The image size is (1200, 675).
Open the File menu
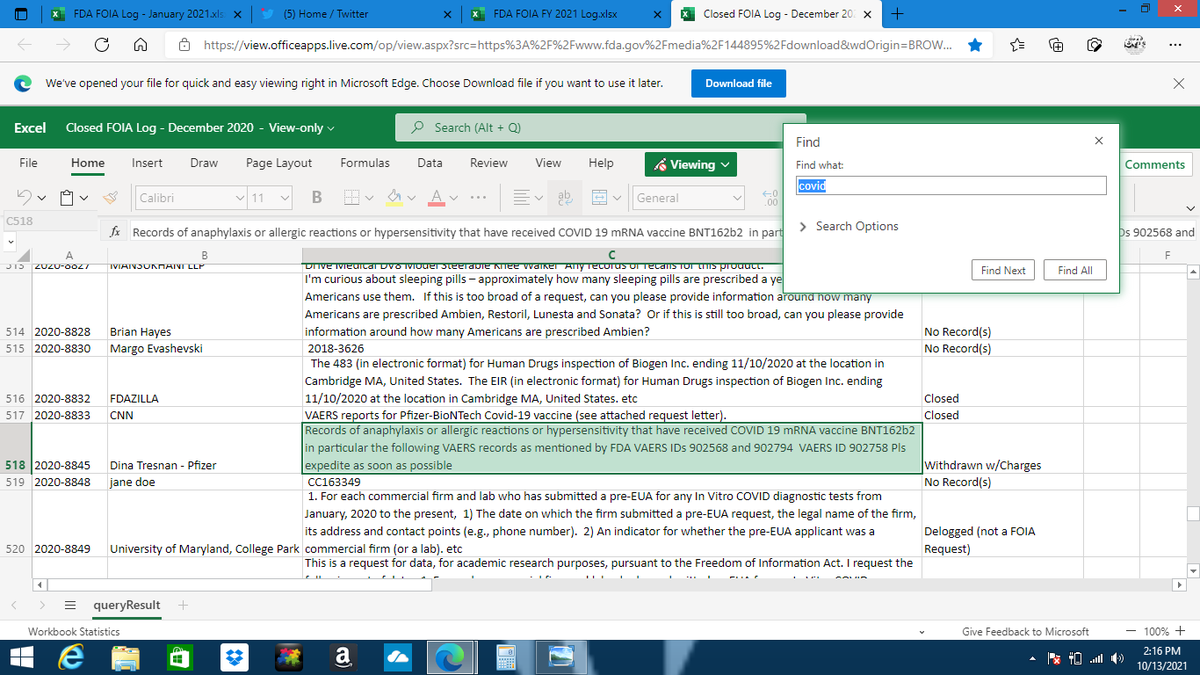pyautogui.click(x=29, y=163)
